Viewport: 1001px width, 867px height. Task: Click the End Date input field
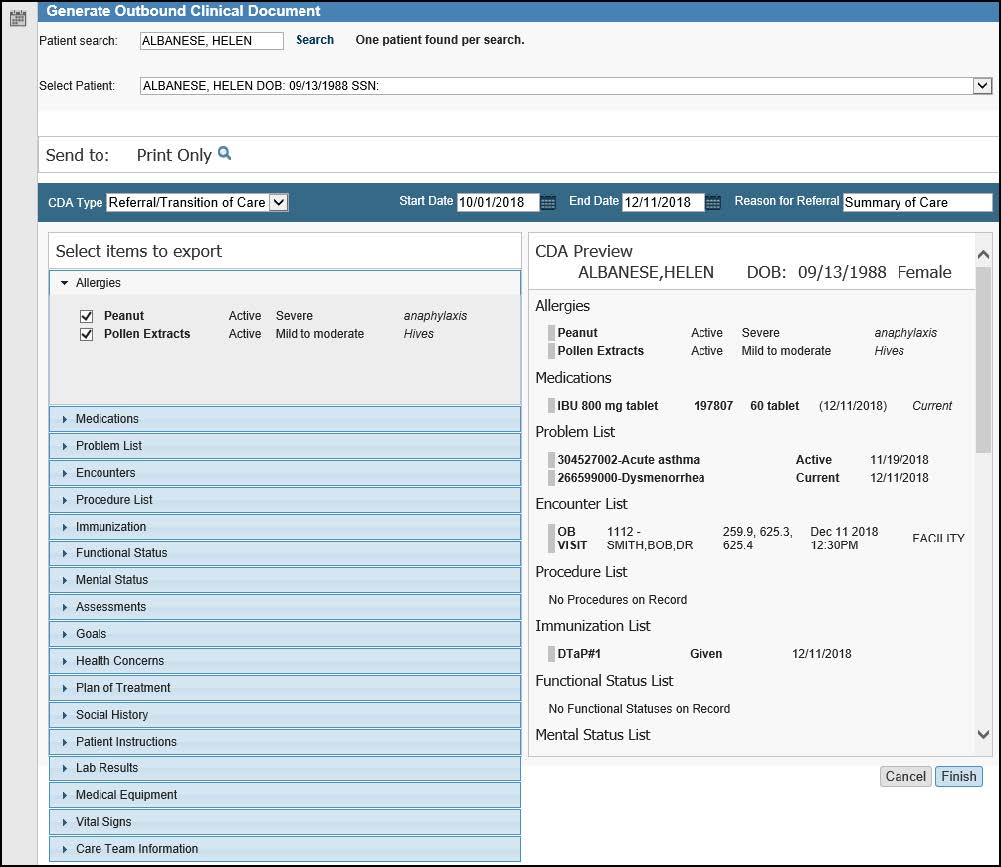coord(663,202)
